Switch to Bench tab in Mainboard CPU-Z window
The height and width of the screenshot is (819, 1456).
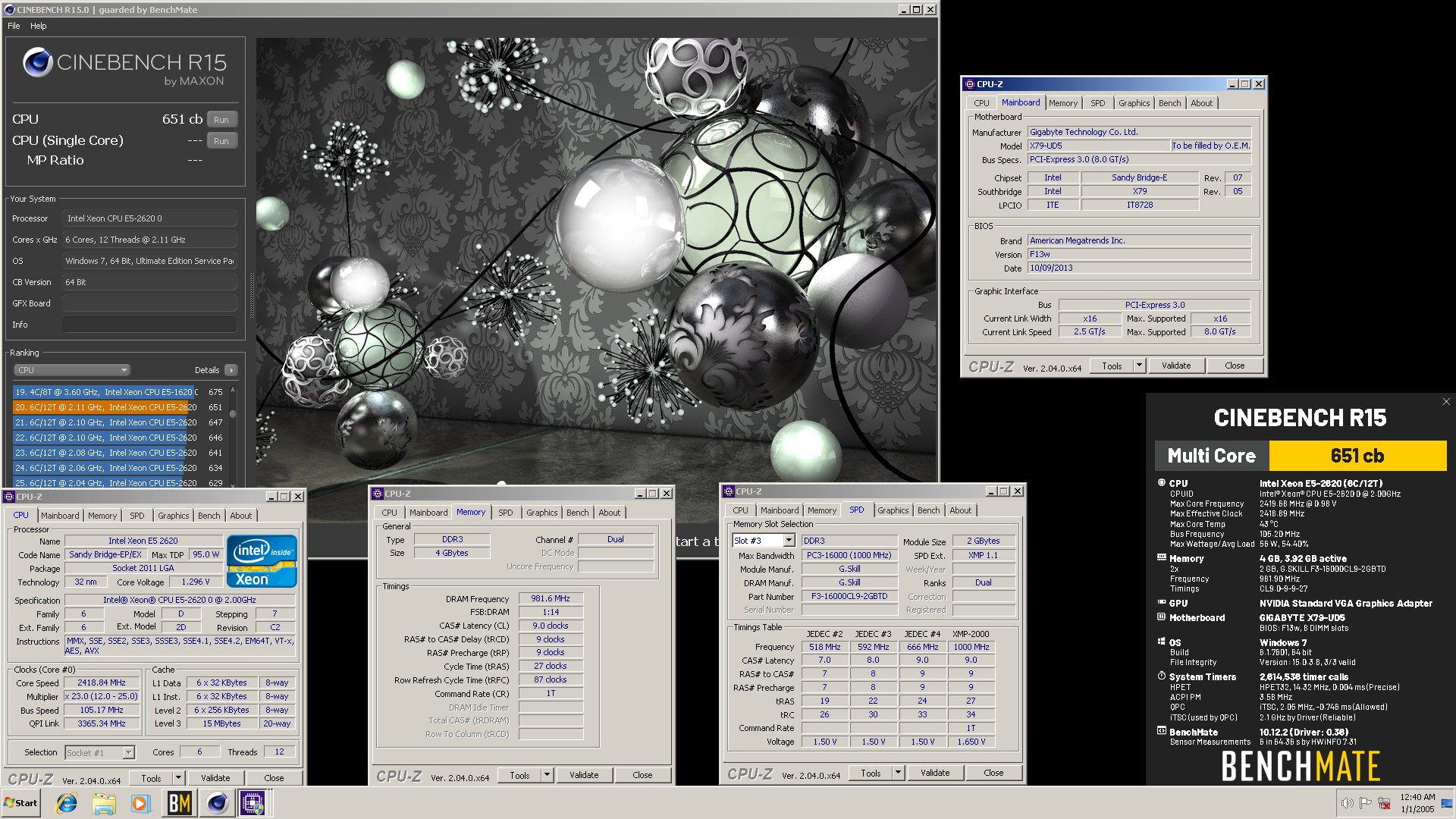coord(1169,103)
